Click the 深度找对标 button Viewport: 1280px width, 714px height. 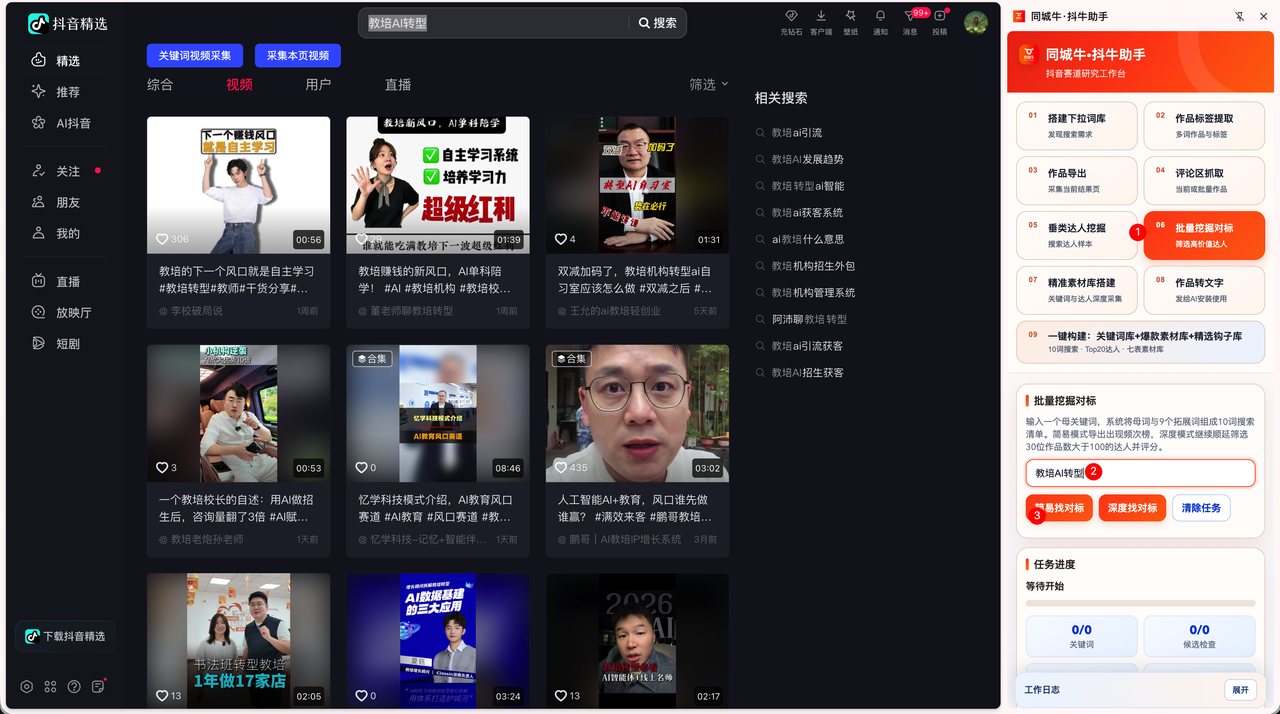coord(1133,508)
